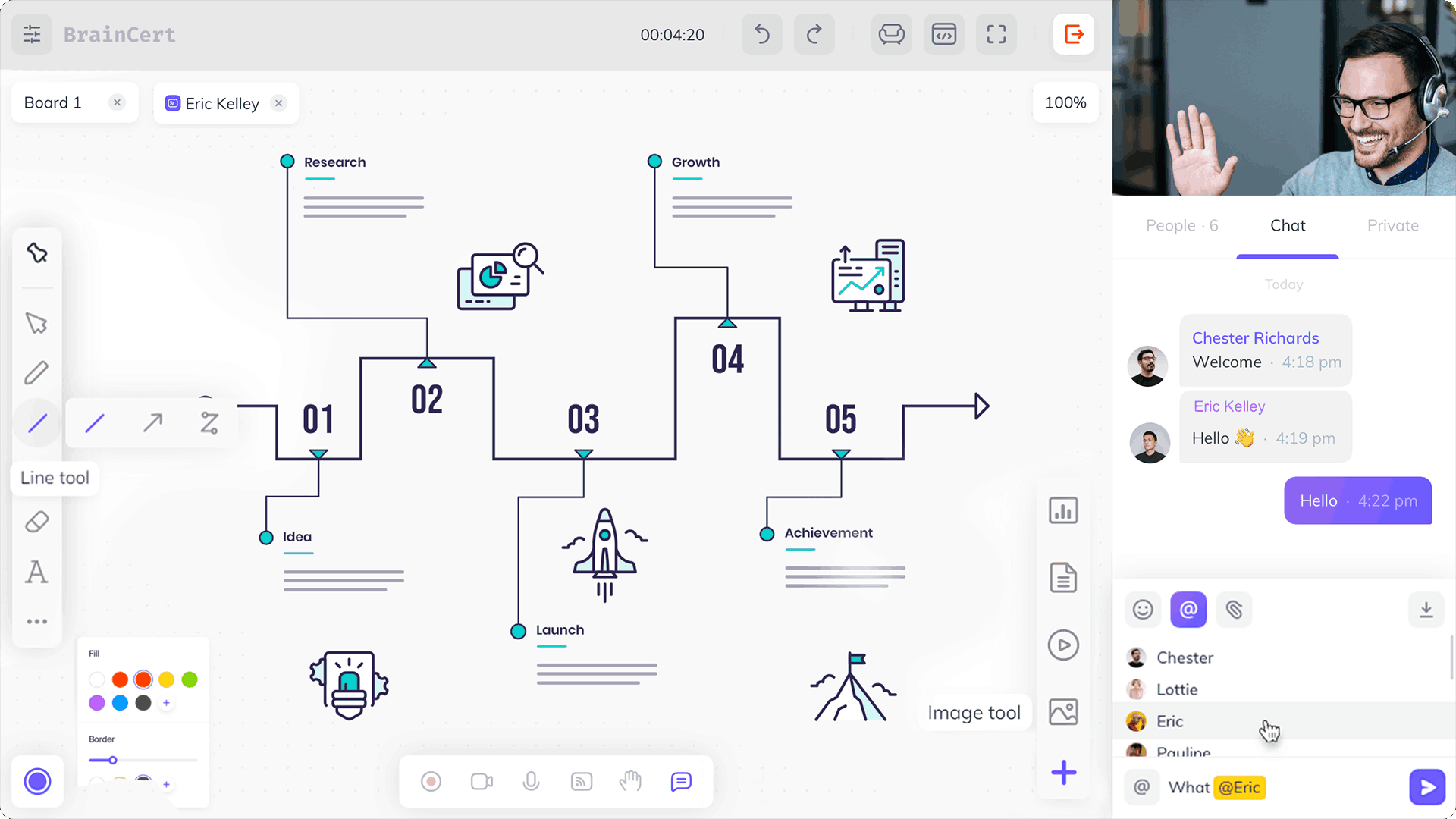Open the breakout lounge sofa icon
This screenshot has height=819, width=1456.
(891, 34)
